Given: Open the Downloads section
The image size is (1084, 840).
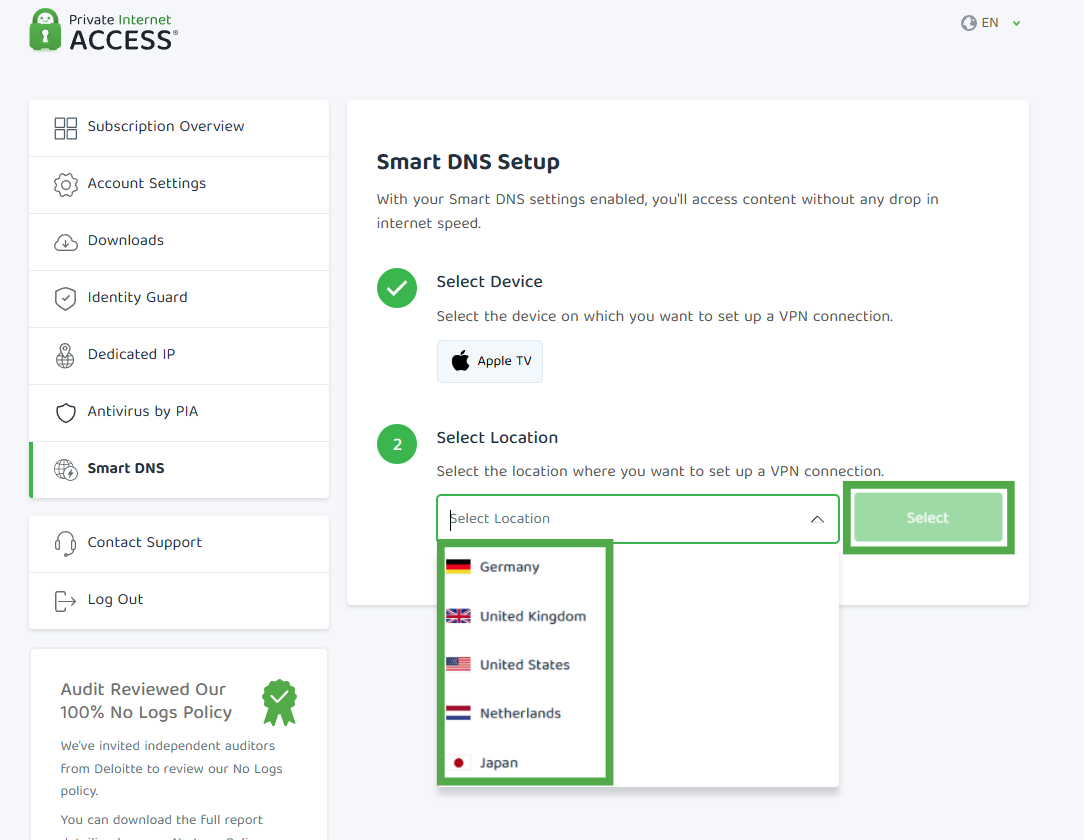Looking at the screenshot, I should (x=179, y=242).
